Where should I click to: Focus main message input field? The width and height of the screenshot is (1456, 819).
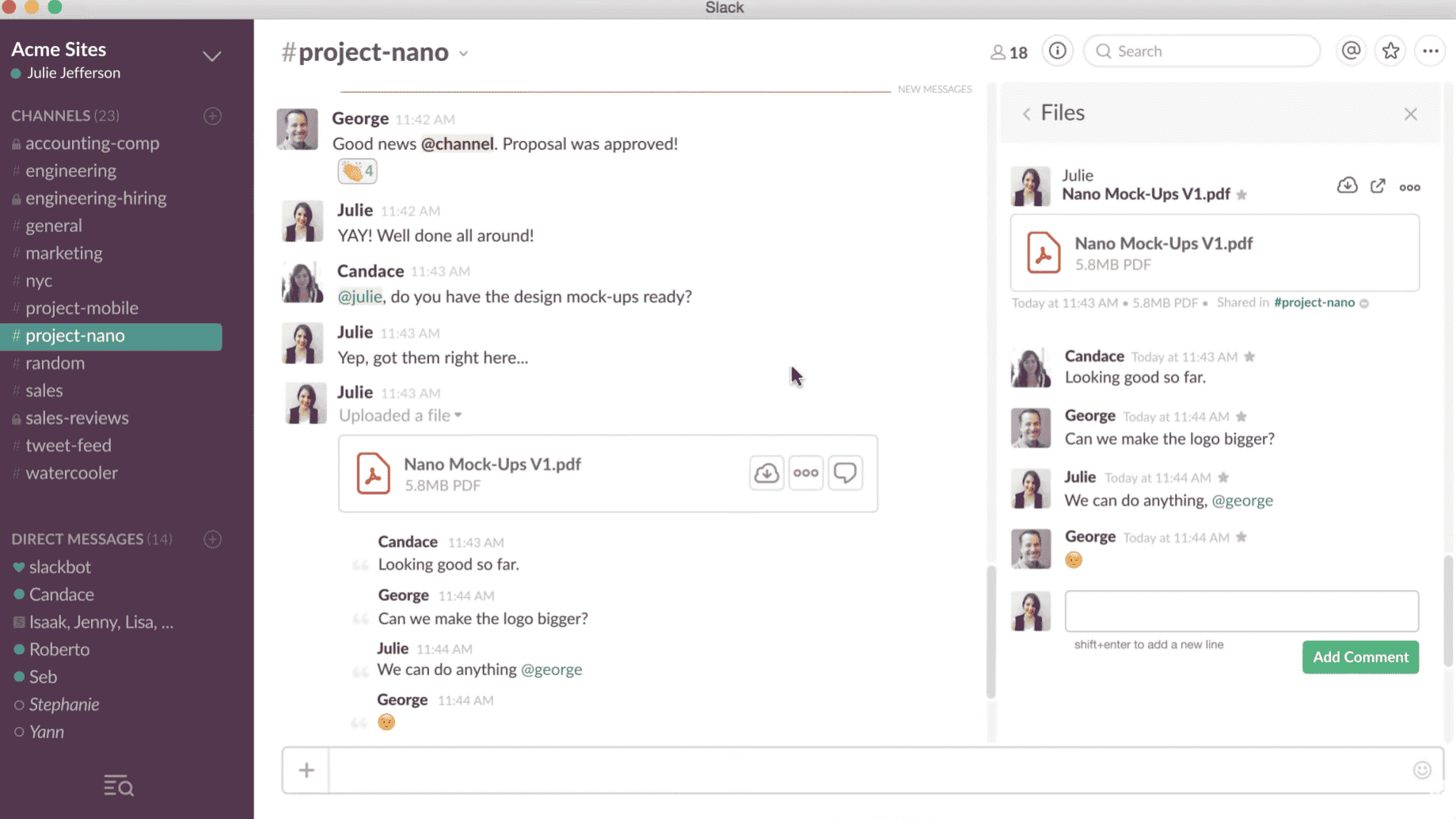click(x=869, y=770)
